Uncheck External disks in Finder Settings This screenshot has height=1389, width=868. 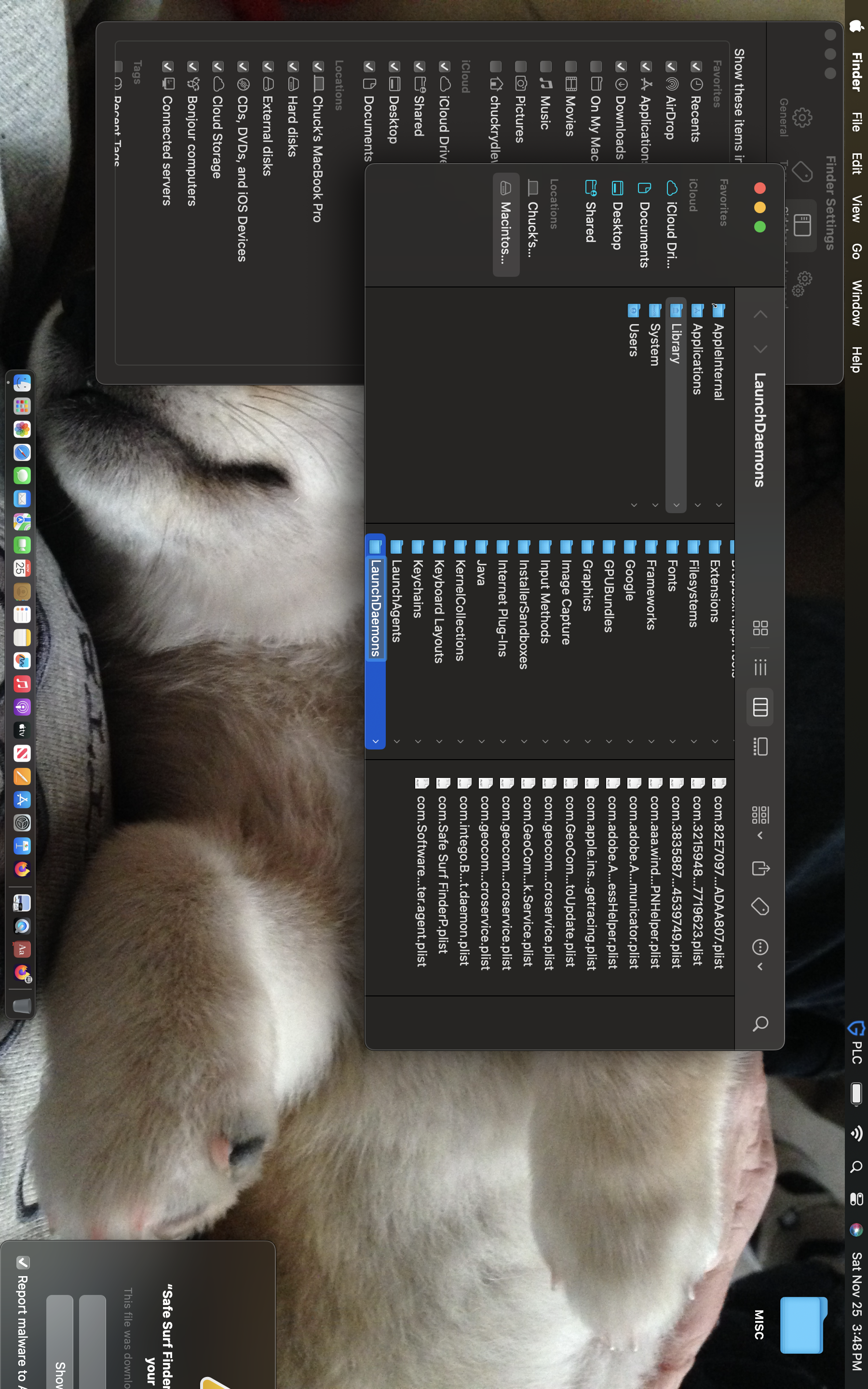pyautogui.click(x=268, y=67)
